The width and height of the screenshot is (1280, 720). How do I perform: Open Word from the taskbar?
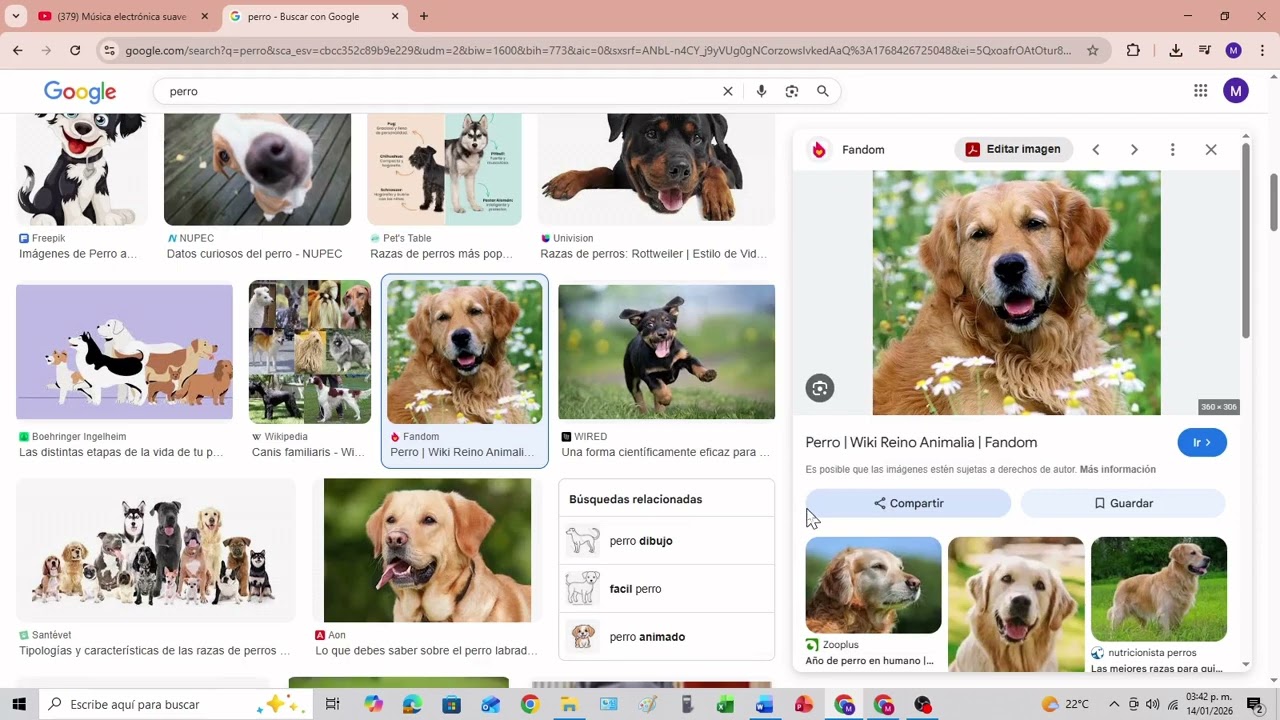pos(765,704)
